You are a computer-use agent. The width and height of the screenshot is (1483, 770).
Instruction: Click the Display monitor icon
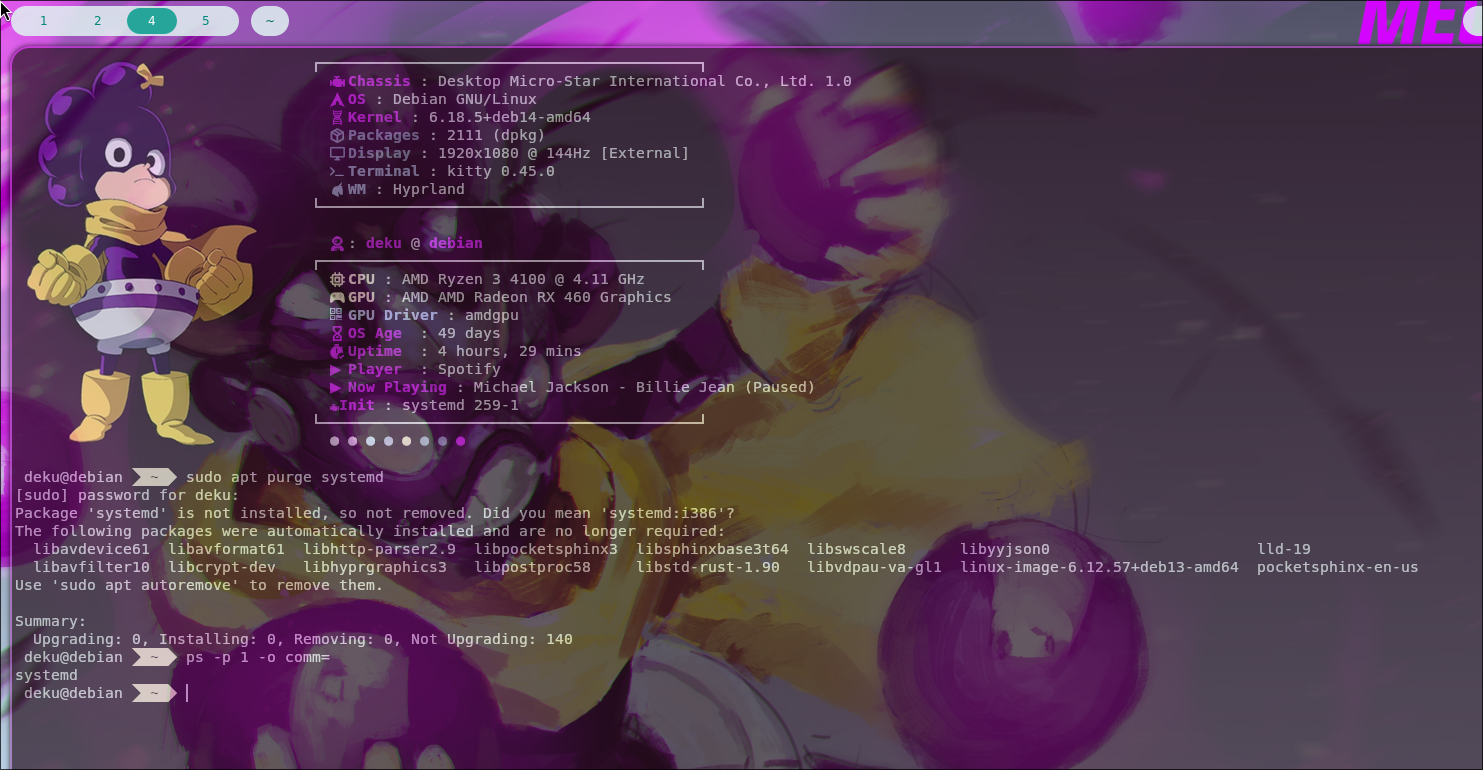(337, 154)
